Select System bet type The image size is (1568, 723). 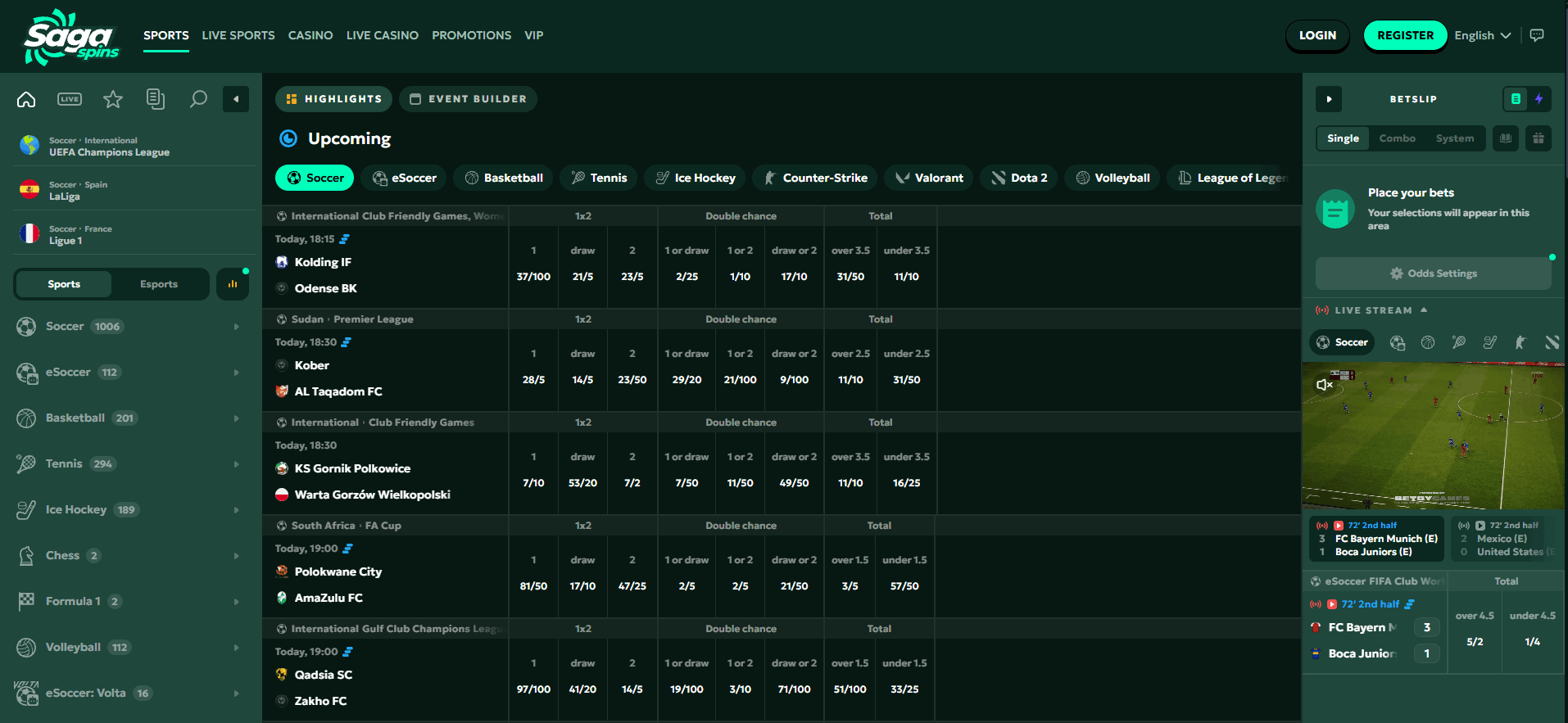pos(1454,138)
